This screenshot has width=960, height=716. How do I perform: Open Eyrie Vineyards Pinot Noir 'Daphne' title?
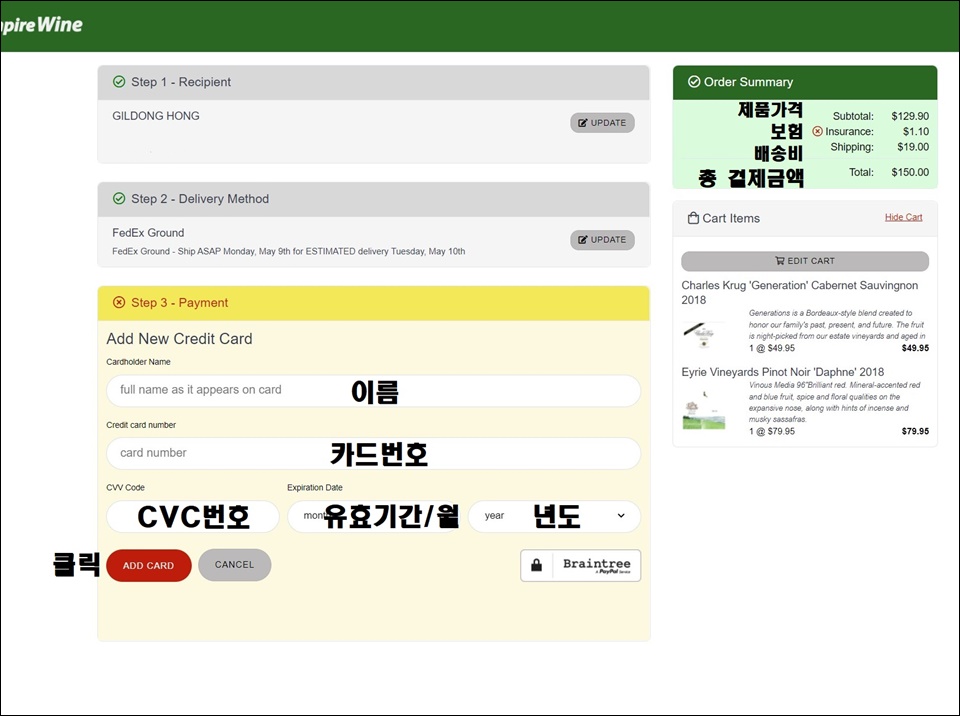coord(782,372)
